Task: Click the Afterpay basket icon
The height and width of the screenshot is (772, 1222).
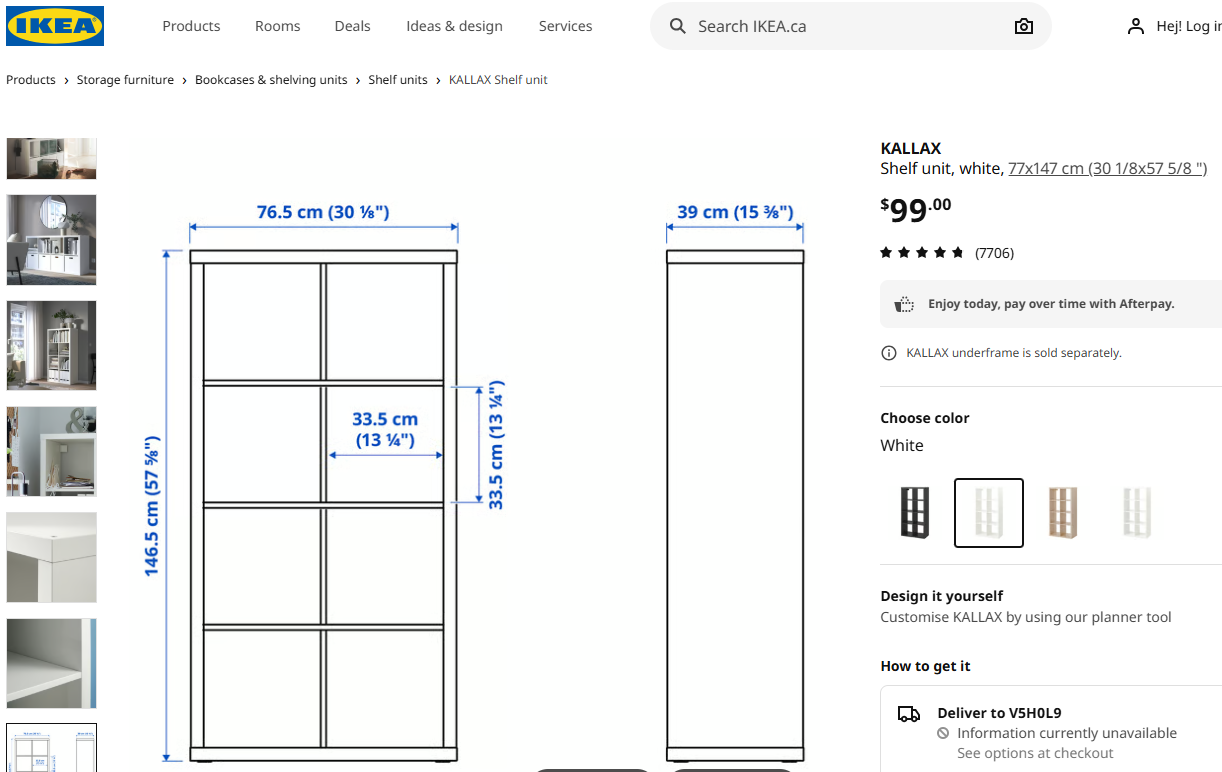Action: 904,304
